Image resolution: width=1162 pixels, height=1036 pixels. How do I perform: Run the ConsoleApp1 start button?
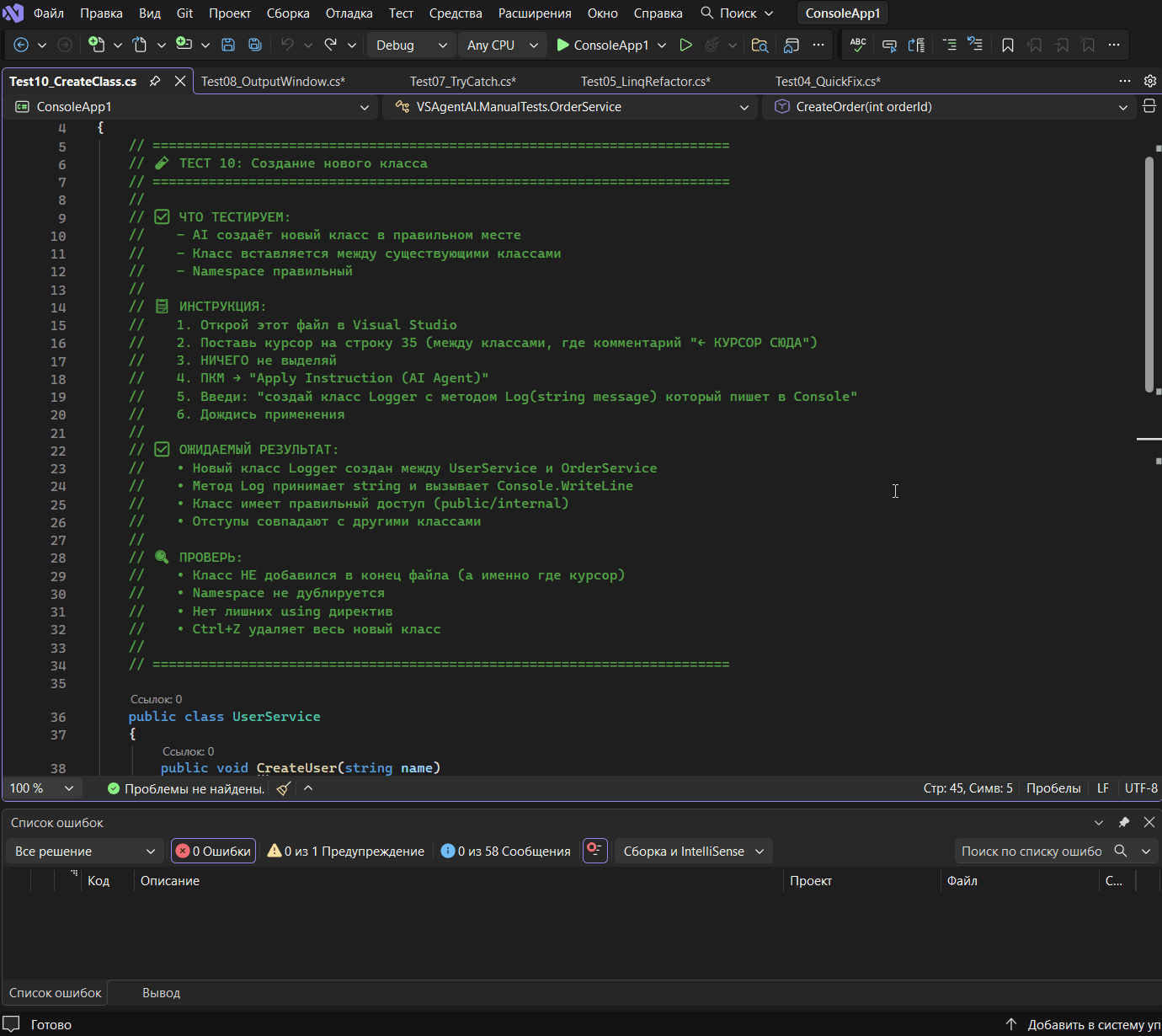[x=603, y=45]
